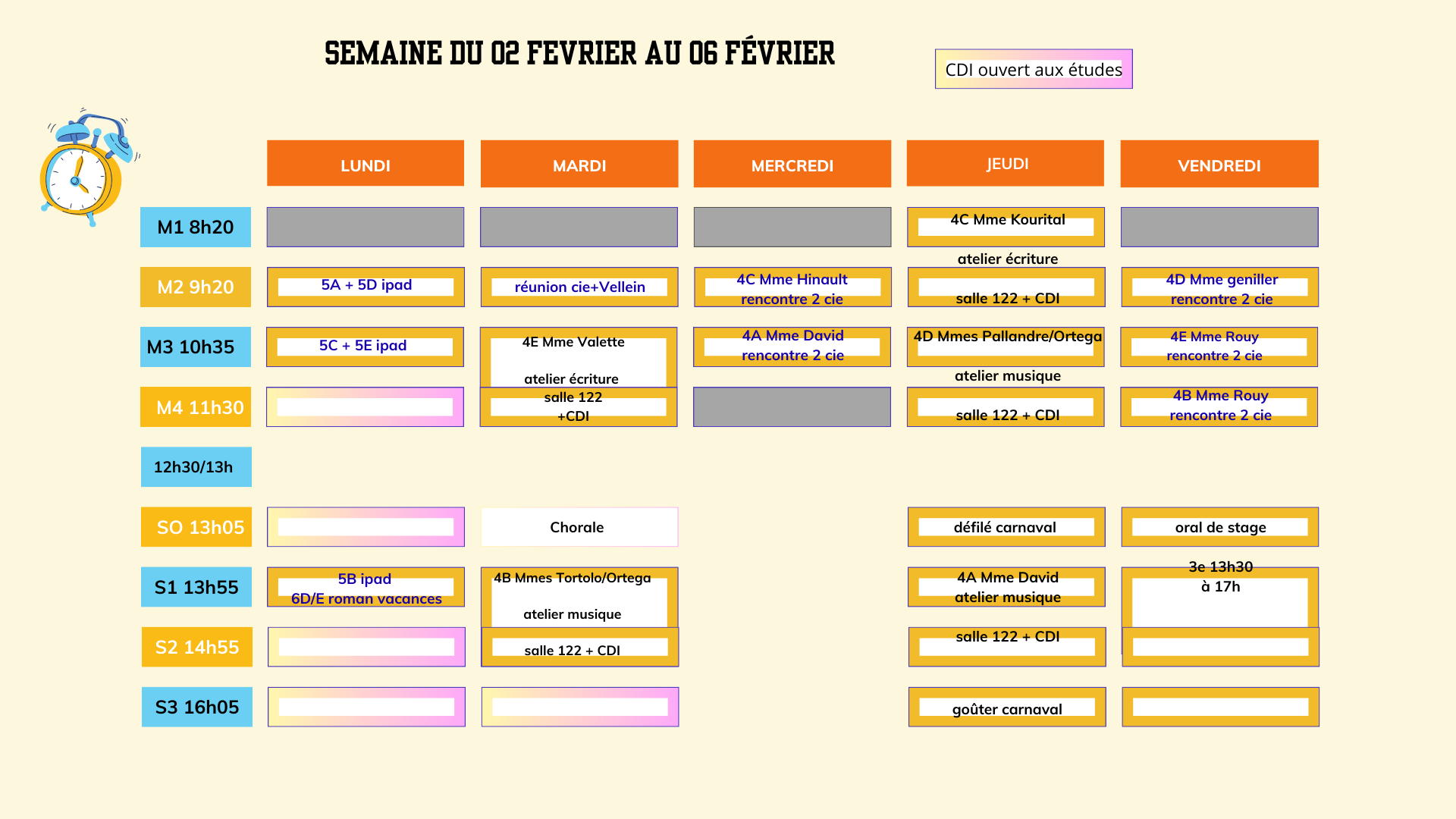Click the M1 8h20 time slot label
1456x819 pixels.
(196, 227)
